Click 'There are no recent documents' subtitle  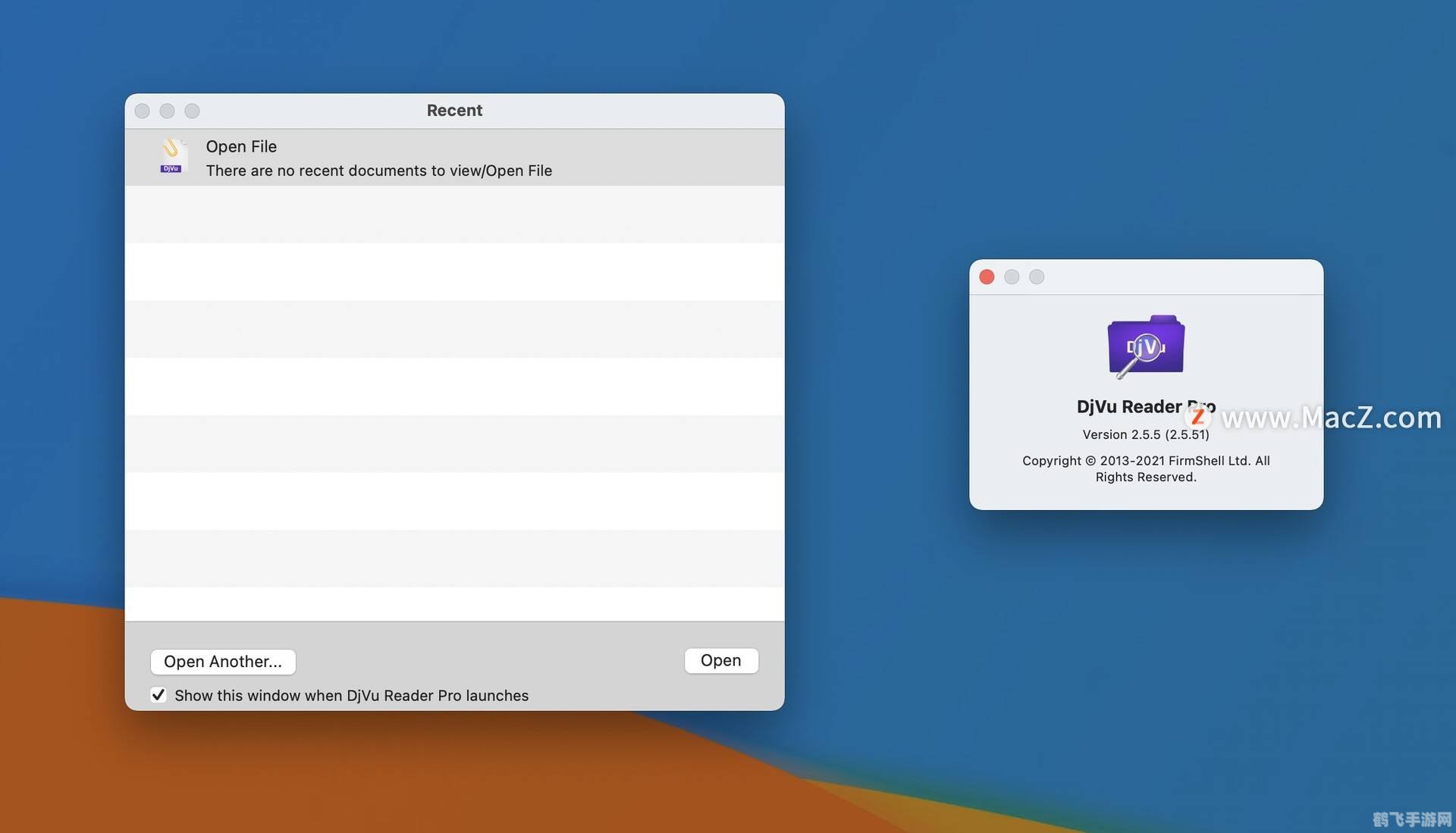coord(378,171)
